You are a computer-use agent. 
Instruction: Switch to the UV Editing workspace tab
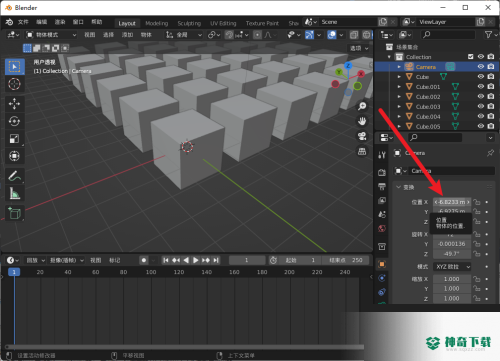pos(223,23)
